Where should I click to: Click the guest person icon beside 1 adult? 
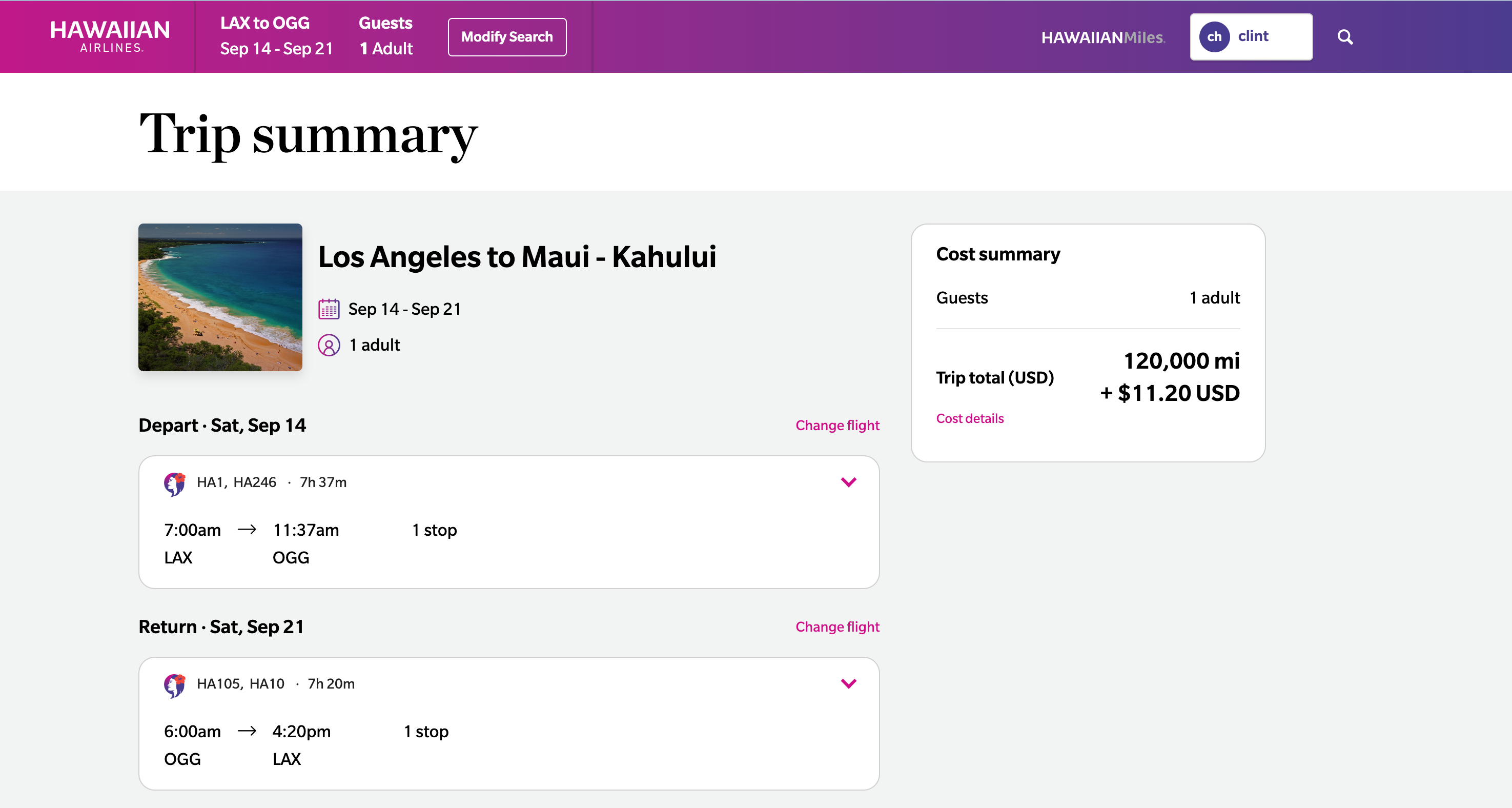click(x=329, y=345)
